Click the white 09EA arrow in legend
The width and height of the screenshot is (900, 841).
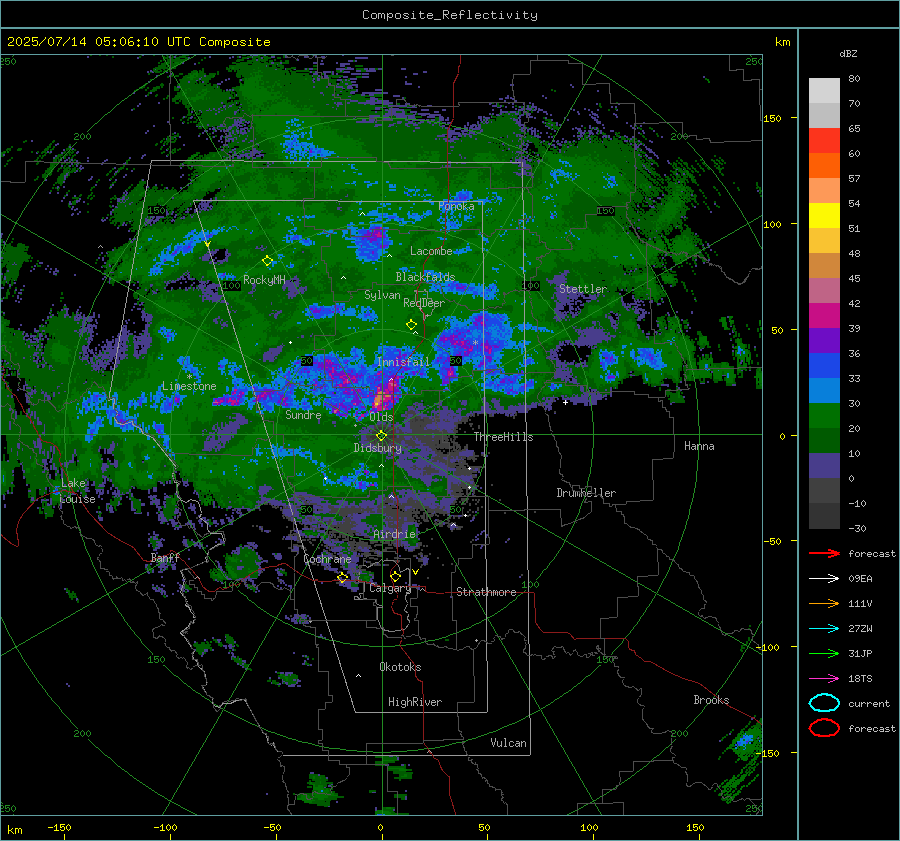824,579
